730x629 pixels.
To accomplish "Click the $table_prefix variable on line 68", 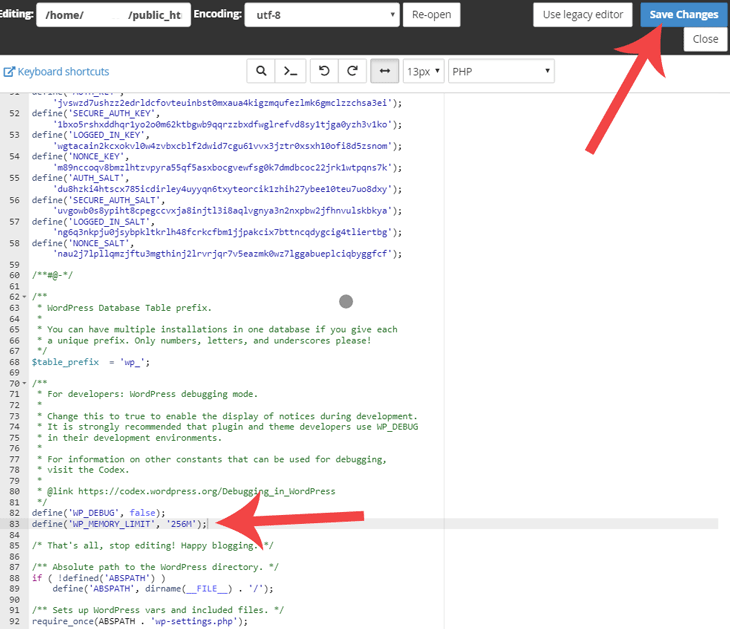I will point(65,362).
